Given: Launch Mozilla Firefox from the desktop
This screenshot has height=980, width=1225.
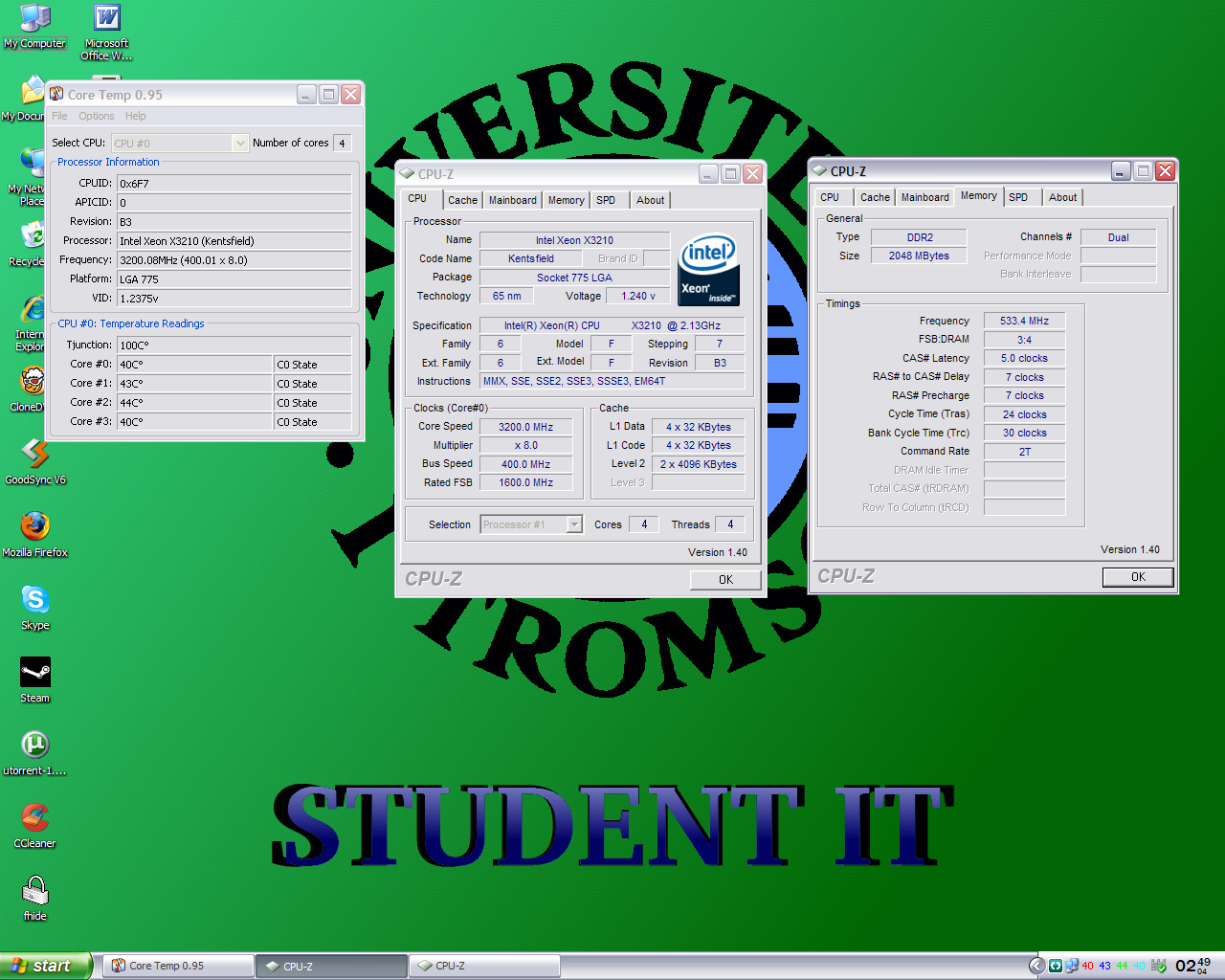Looking at the screenshot, I should pyautogui.click(x=35, y=534).
